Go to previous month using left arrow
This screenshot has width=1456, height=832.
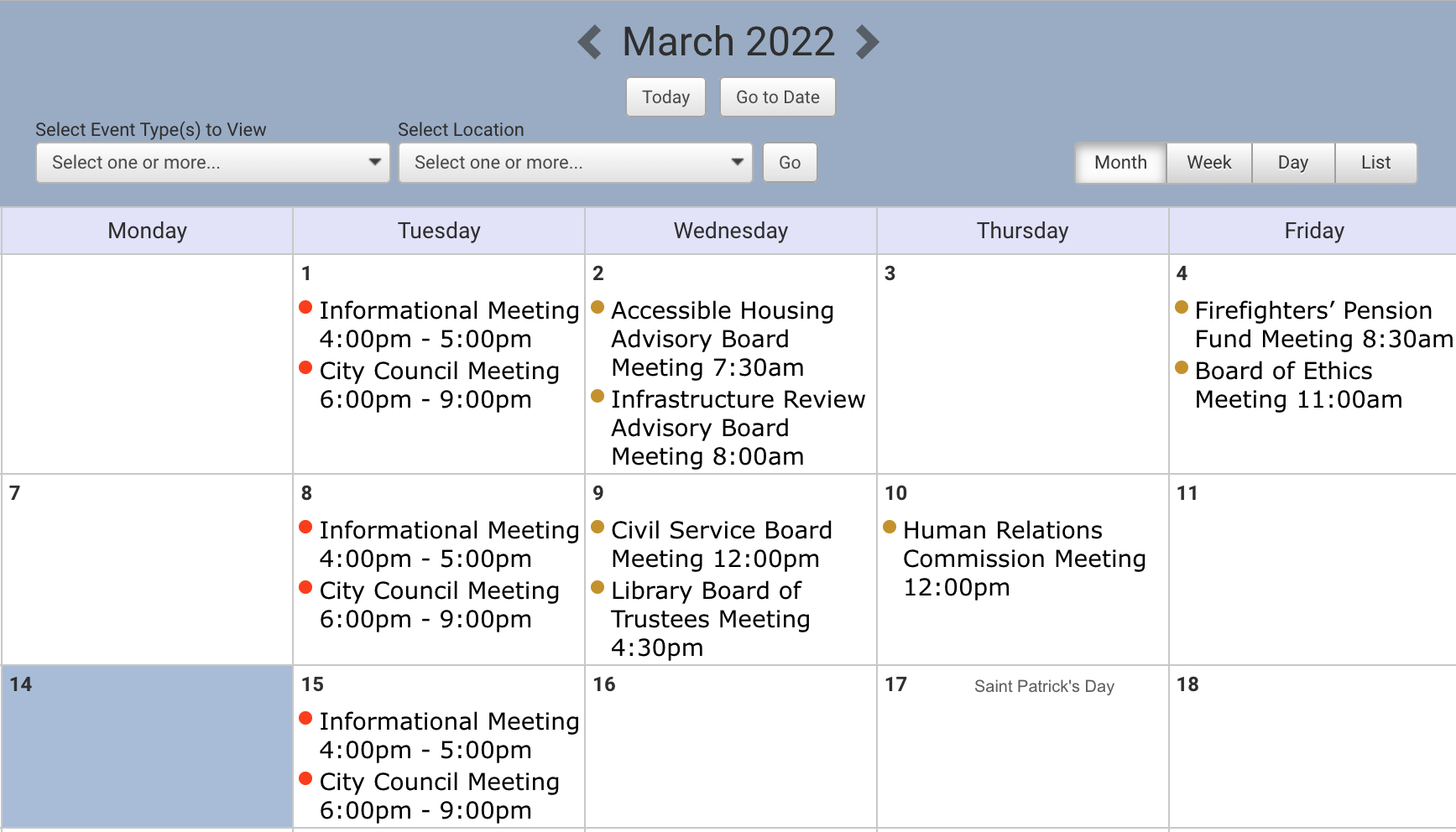coord(590,42)
